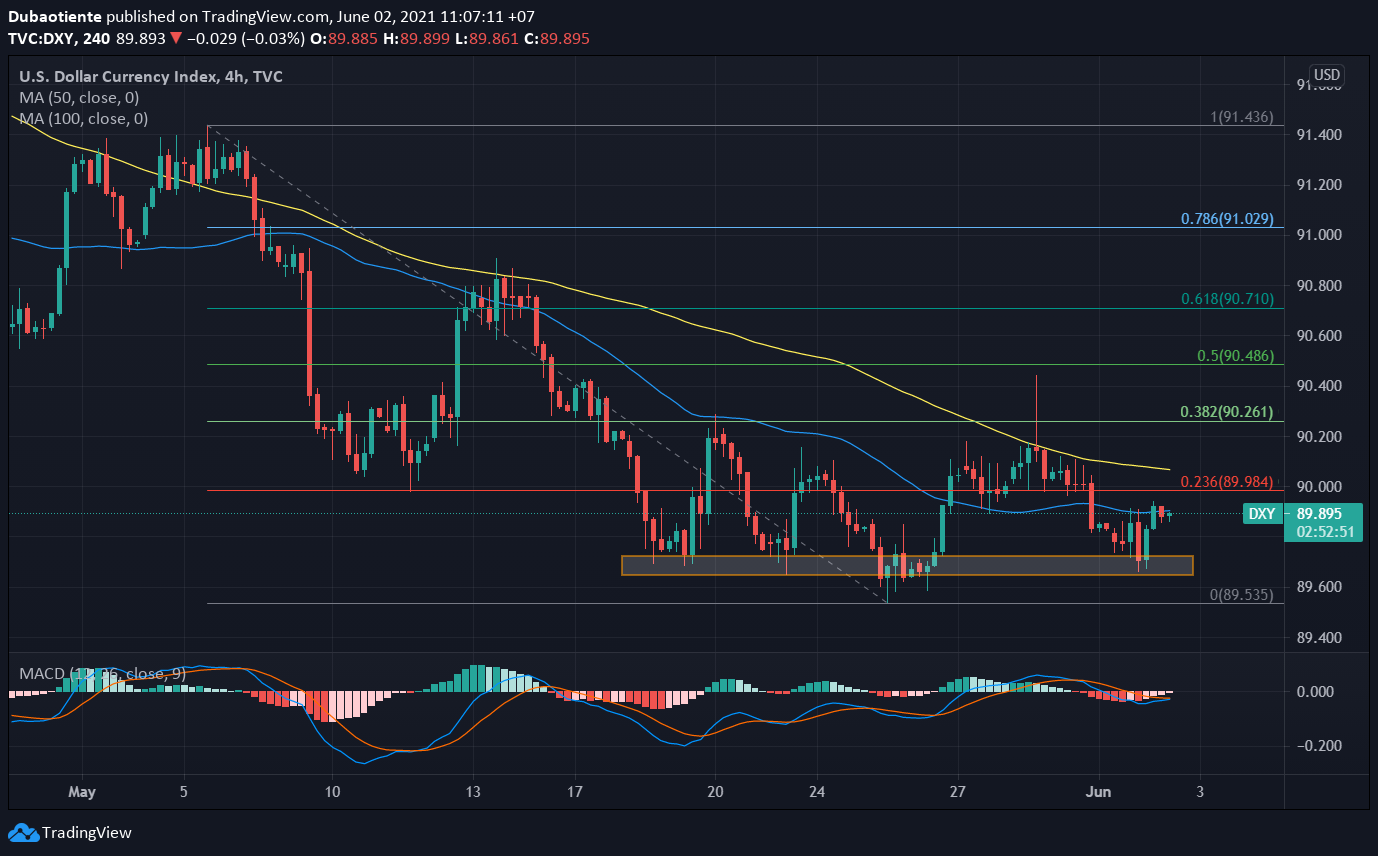1378x856 pixels.
Task: Click the 0(89.535) Fibonacci label
Action: (x=1242, y=594)
